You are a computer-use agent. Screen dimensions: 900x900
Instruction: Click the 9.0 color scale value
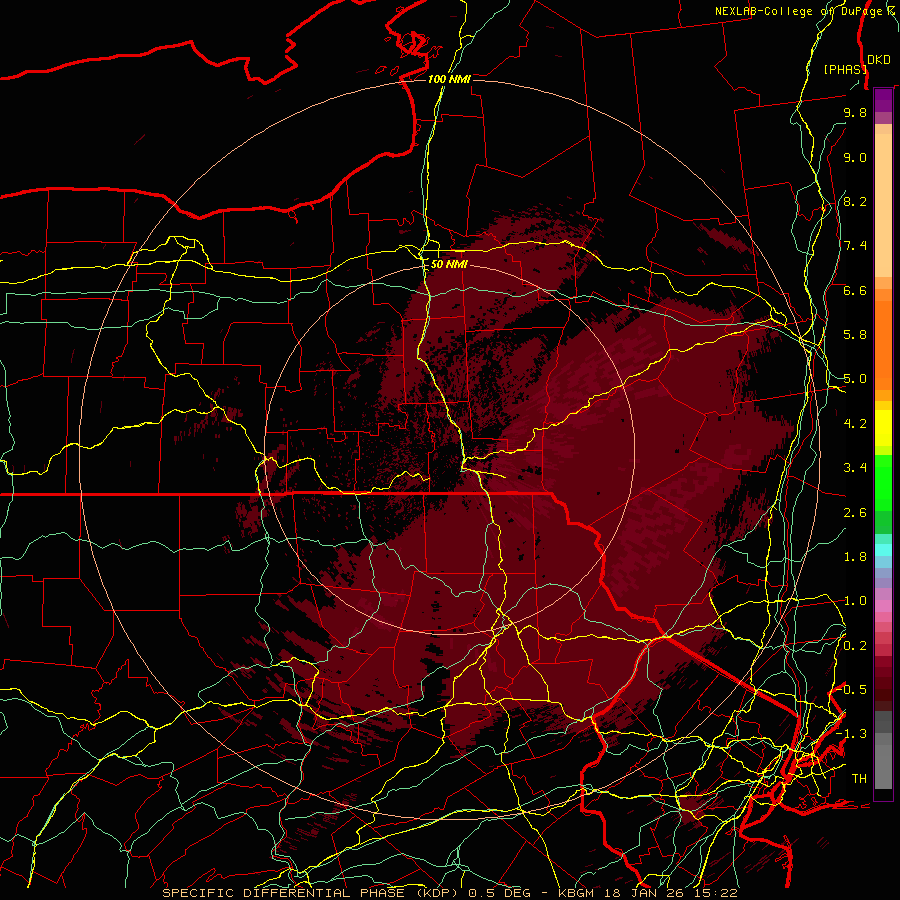855,157
